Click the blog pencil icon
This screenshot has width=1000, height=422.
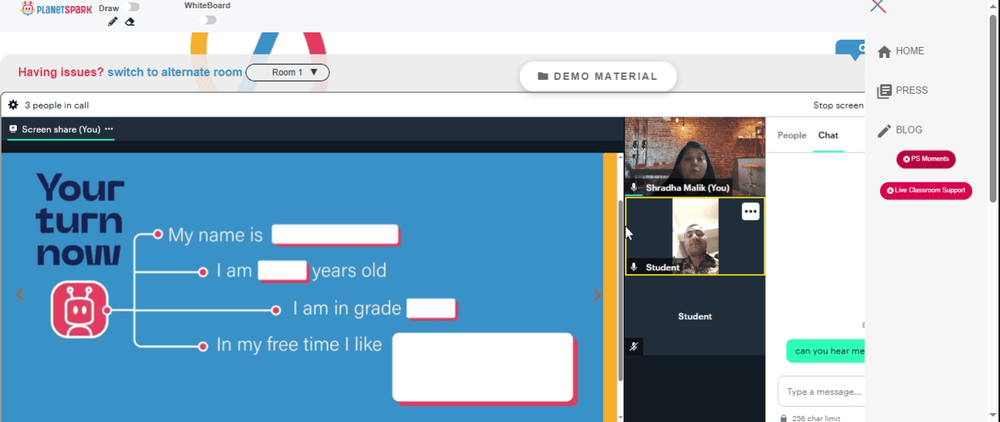pyautogui.click(x=884, y=131)
